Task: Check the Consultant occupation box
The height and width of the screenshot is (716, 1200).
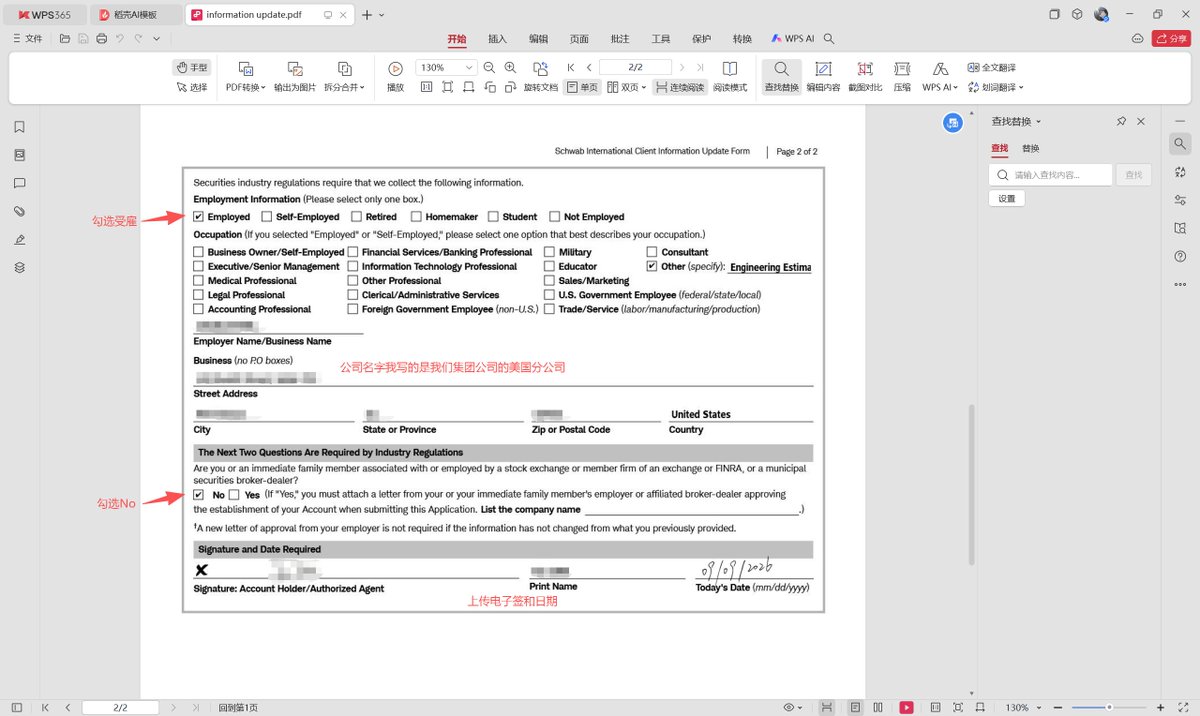Action: 652,252
